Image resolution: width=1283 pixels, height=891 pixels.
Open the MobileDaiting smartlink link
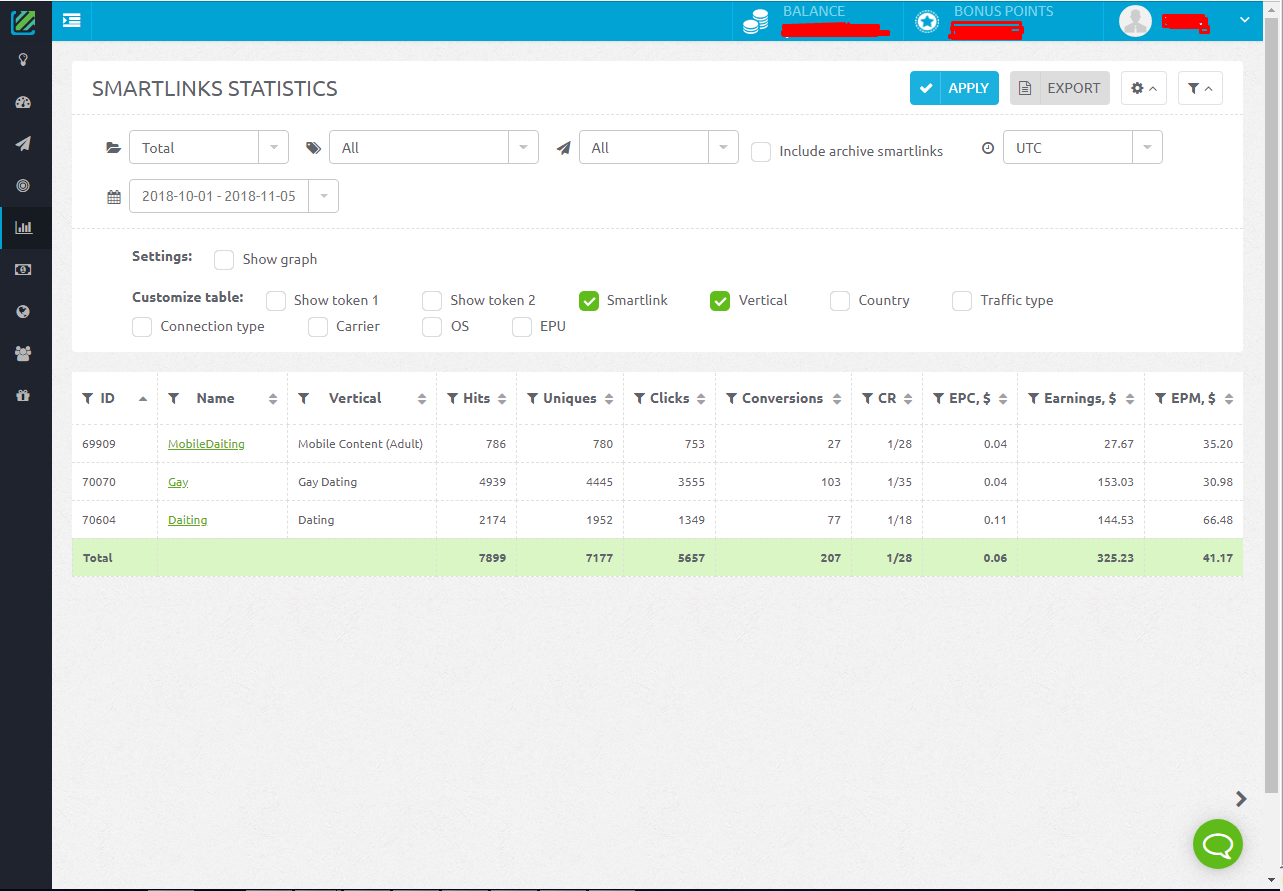coord(206,444)
